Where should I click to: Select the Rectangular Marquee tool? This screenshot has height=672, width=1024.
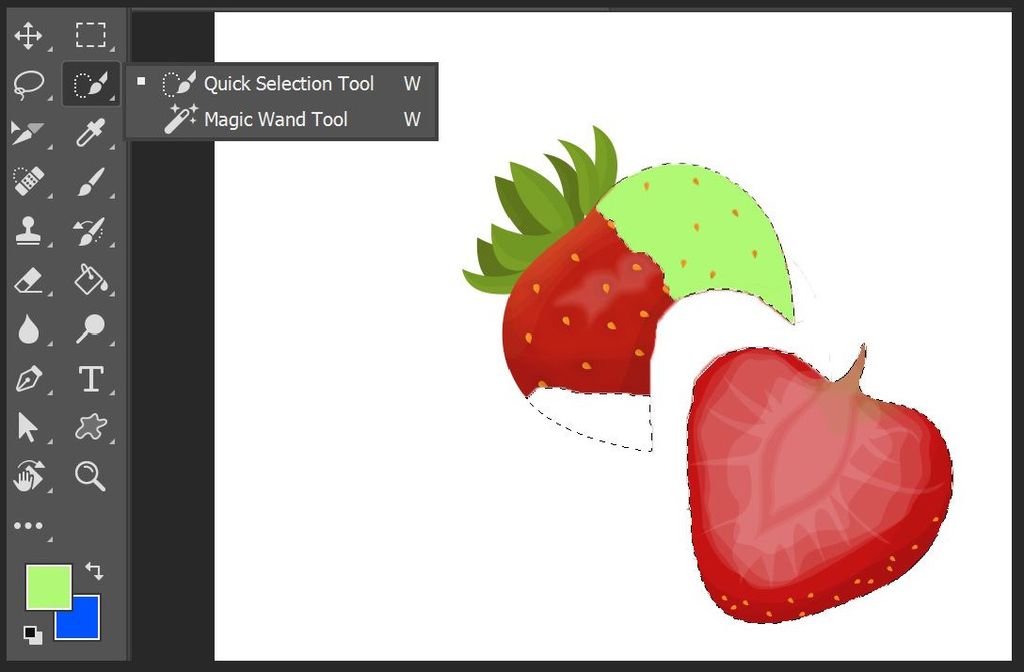click(90, 35)
